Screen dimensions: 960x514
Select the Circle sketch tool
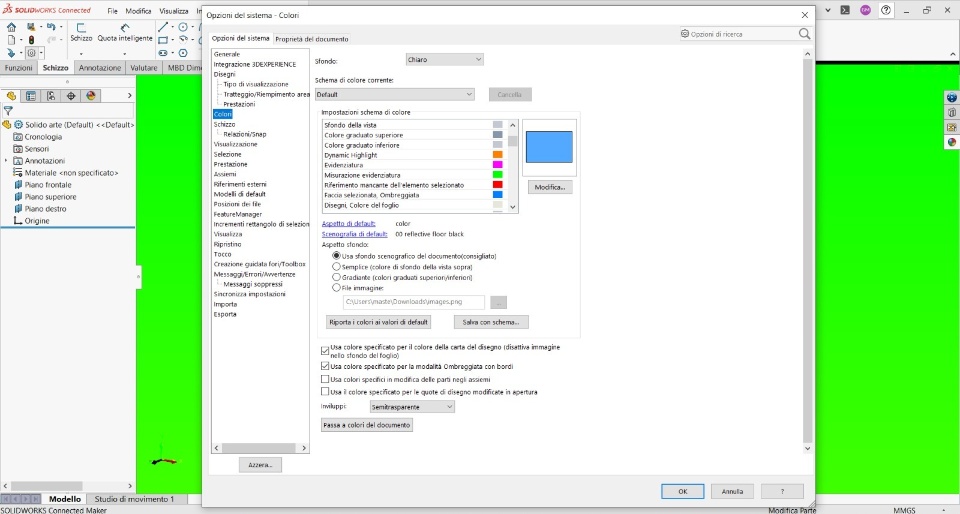pyautogui.click(x=182, y=27)
